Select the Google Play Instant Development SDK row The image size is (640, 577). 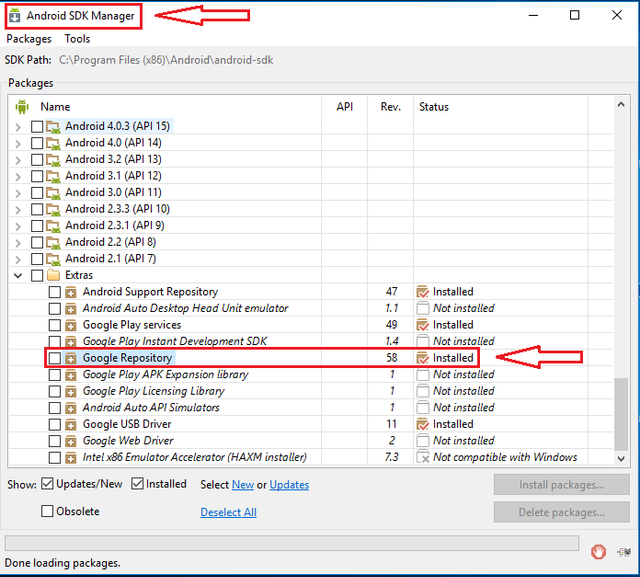tap(311, 341)
